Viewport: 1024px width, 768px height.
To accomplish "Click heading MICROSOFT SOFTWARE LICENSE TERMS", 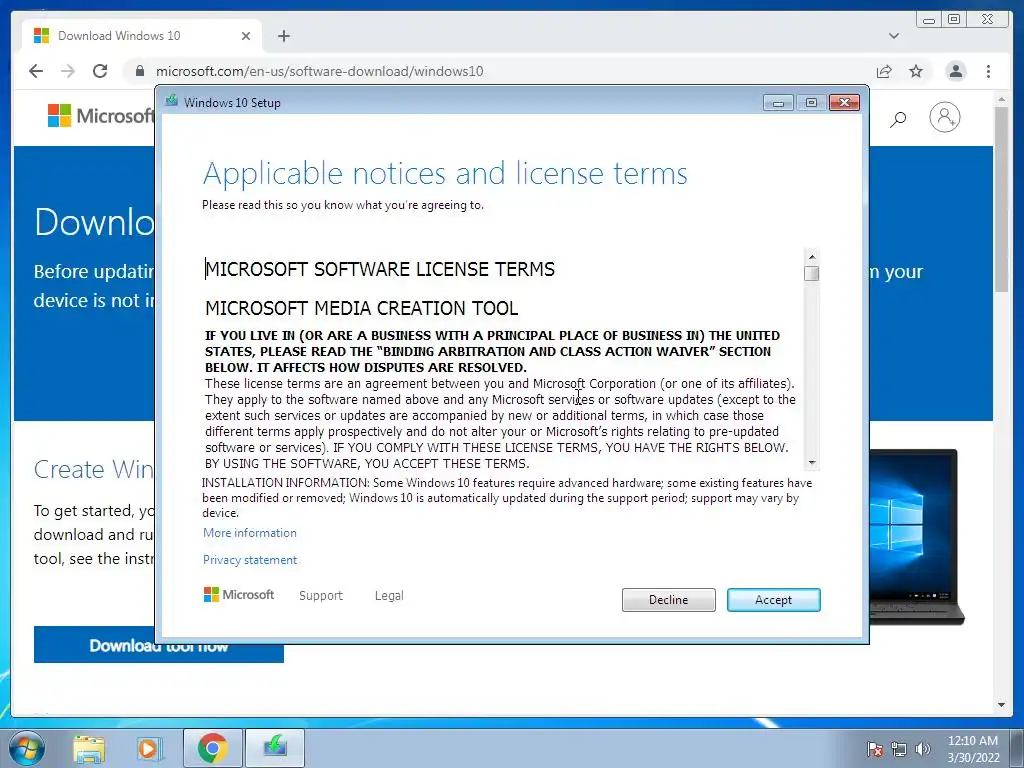I will [x=380, y=269].
